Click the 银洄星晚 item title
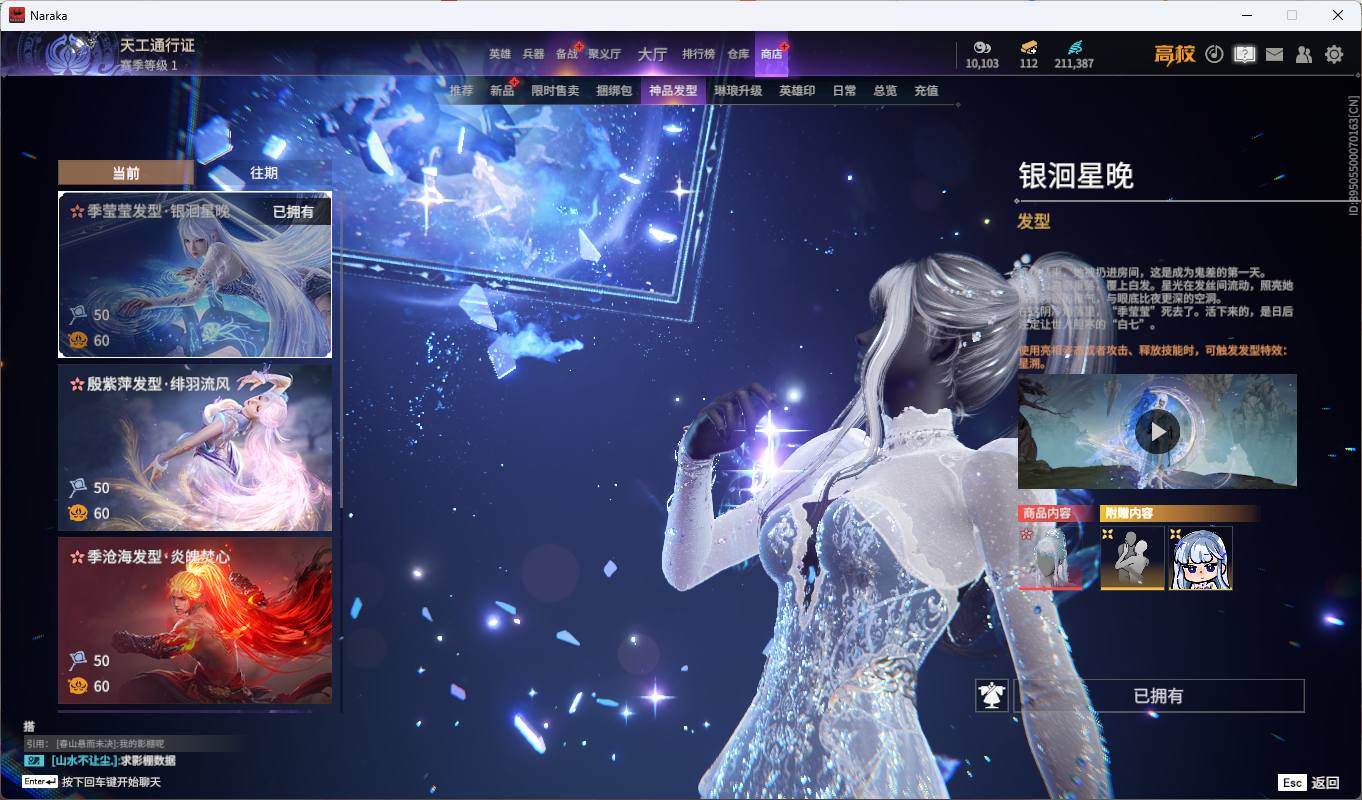This screenshot has width=1362, height=800. point(1076,176)
